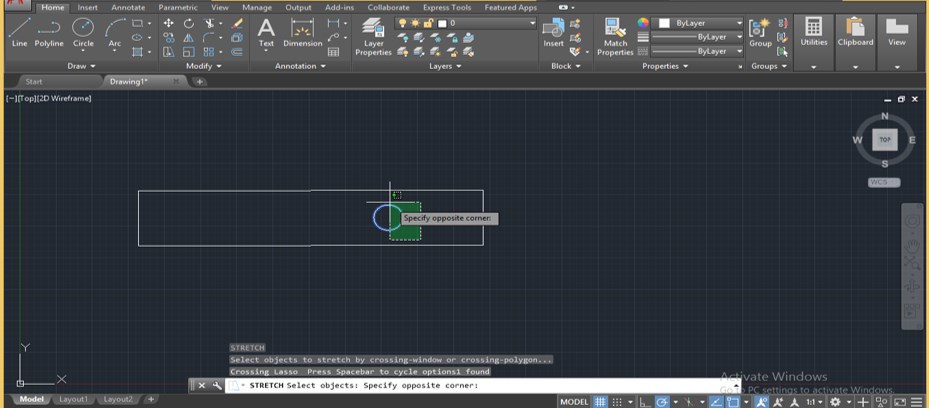Click Match Properties tool
Screen dimensions: 929x408
[615, 37]
